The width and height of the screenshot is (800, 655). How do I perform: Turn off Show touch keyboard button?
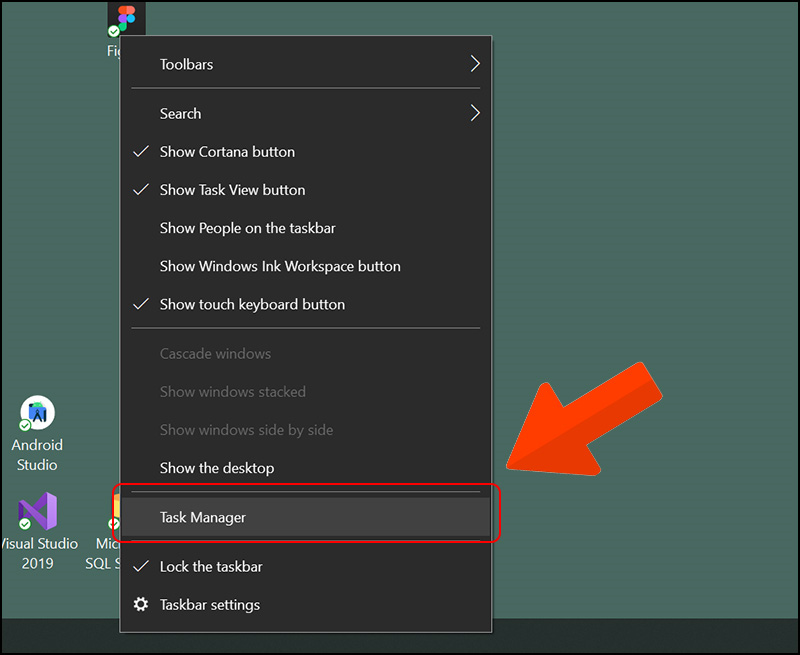252,304
